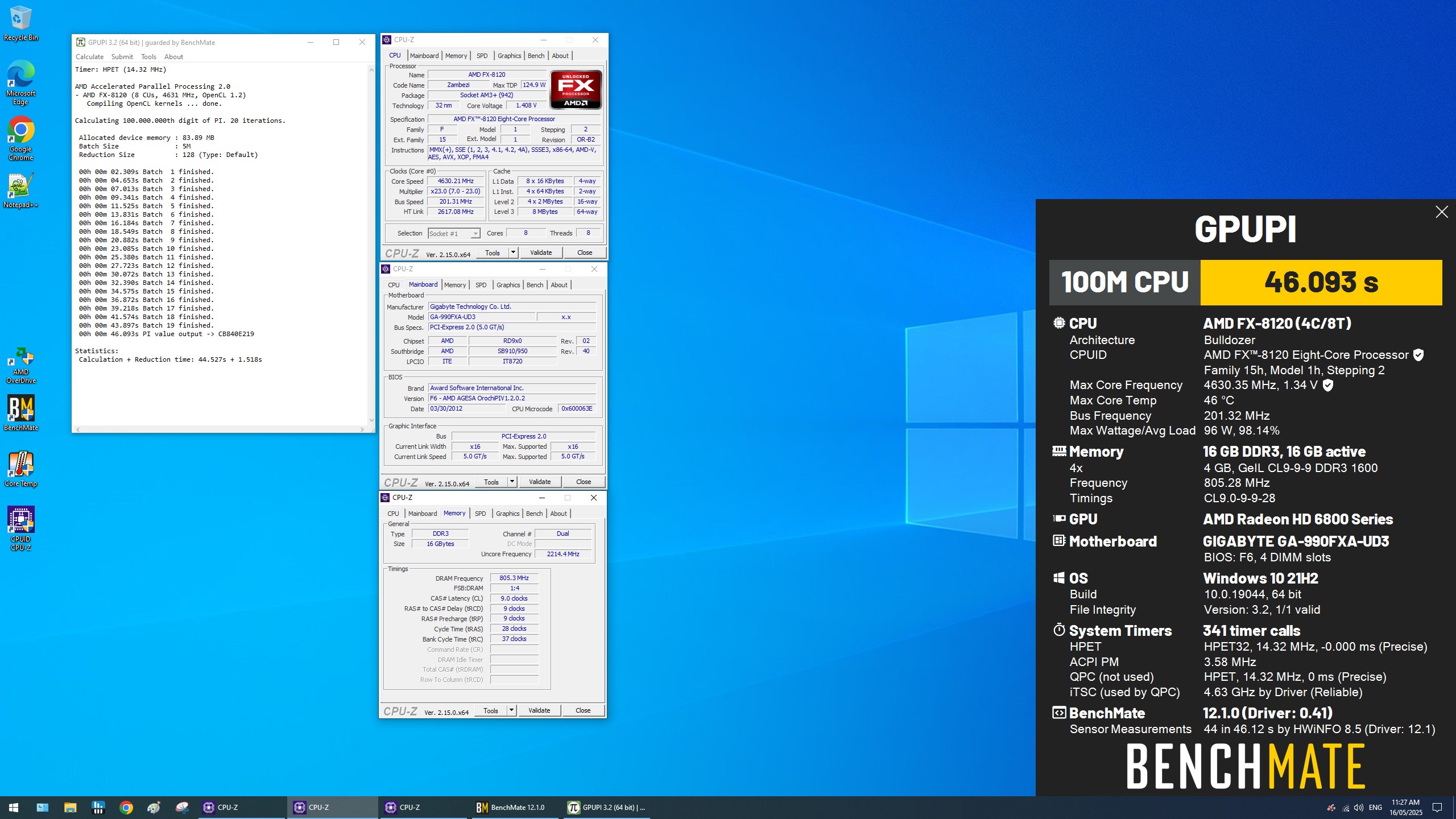Image resolution: width=1456 pixels, height=819 pixels.
Task: Select the Google Chrome desktop shortcut
Action: pyautogui.click(x=20, y=139)
